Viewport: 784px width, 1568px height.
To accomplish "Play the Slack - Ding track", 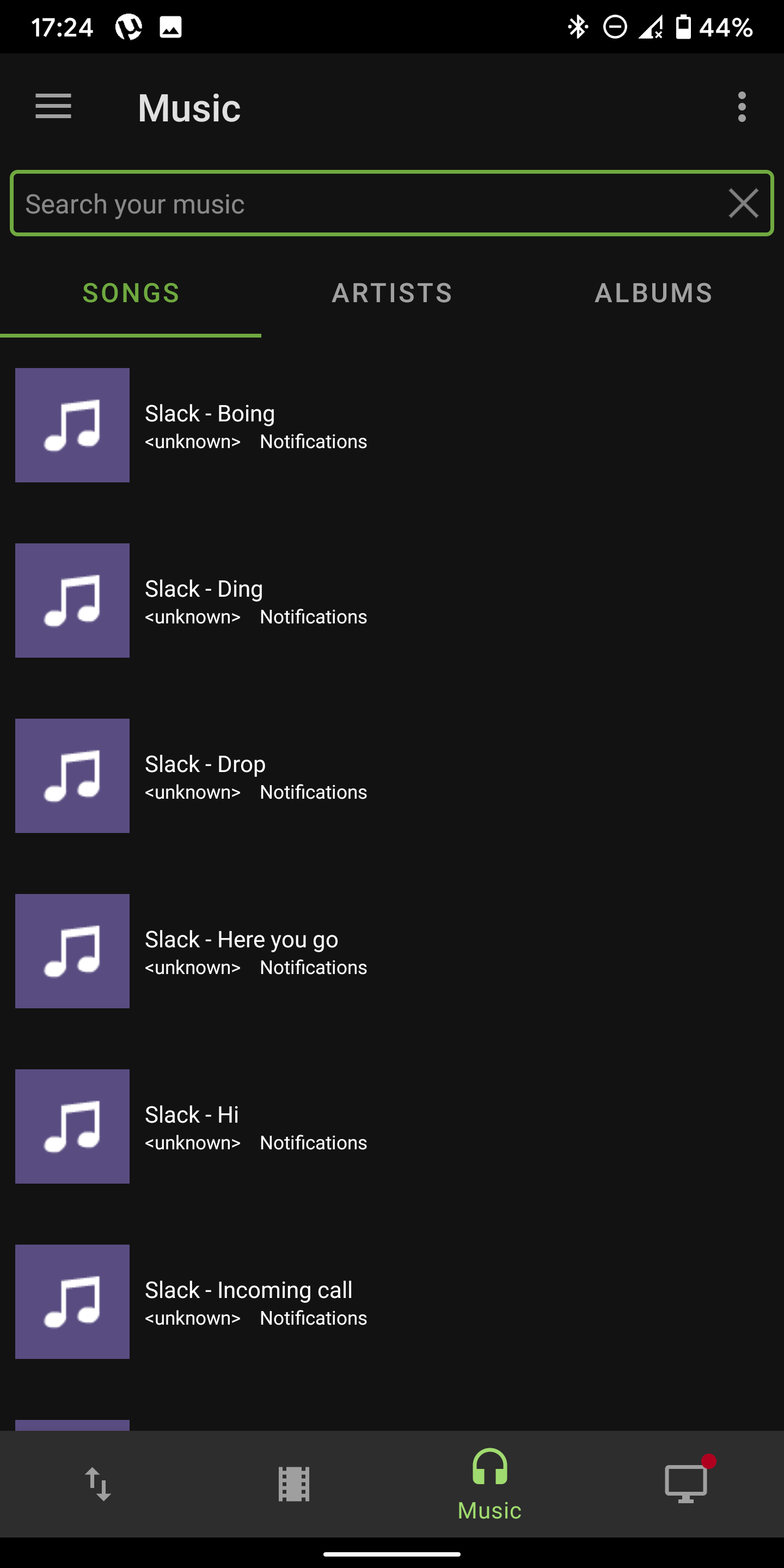I will pyautogui.click(x=392, y=601).
